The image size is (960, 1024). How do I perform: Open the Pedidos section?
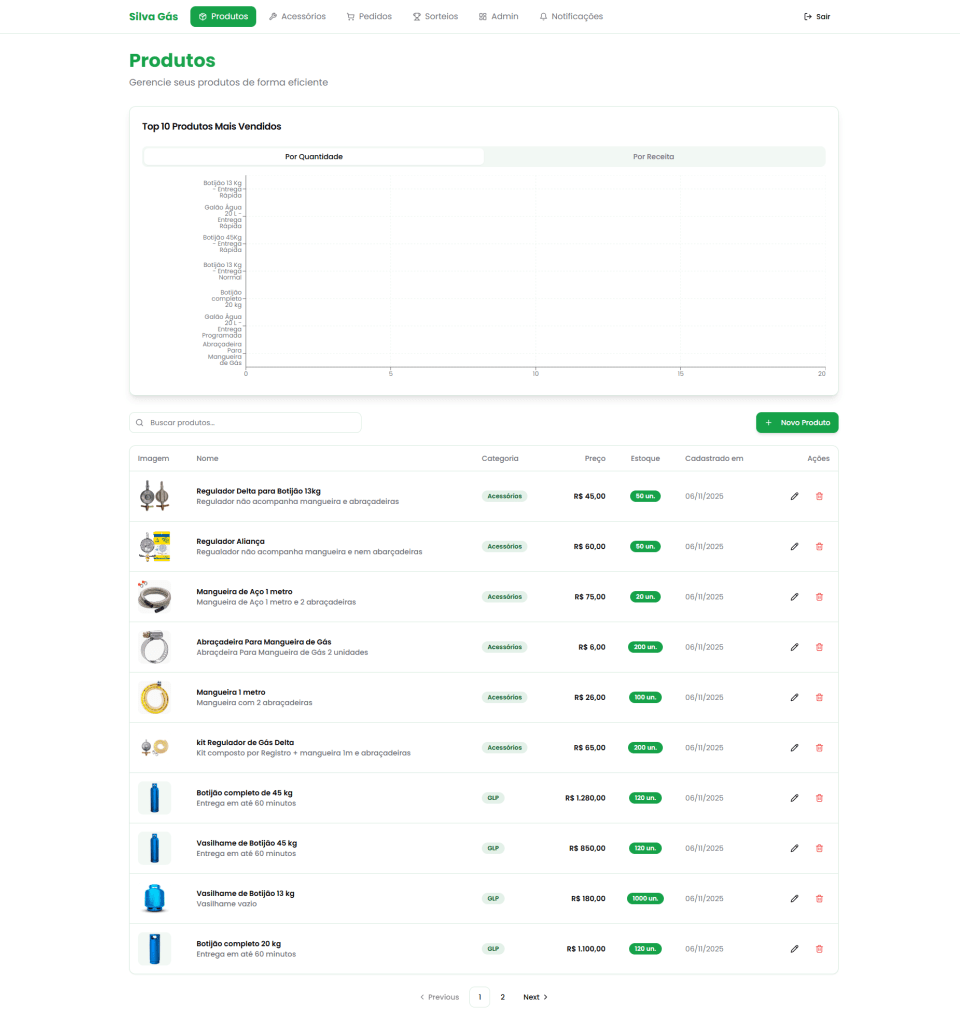pos(368,16)
